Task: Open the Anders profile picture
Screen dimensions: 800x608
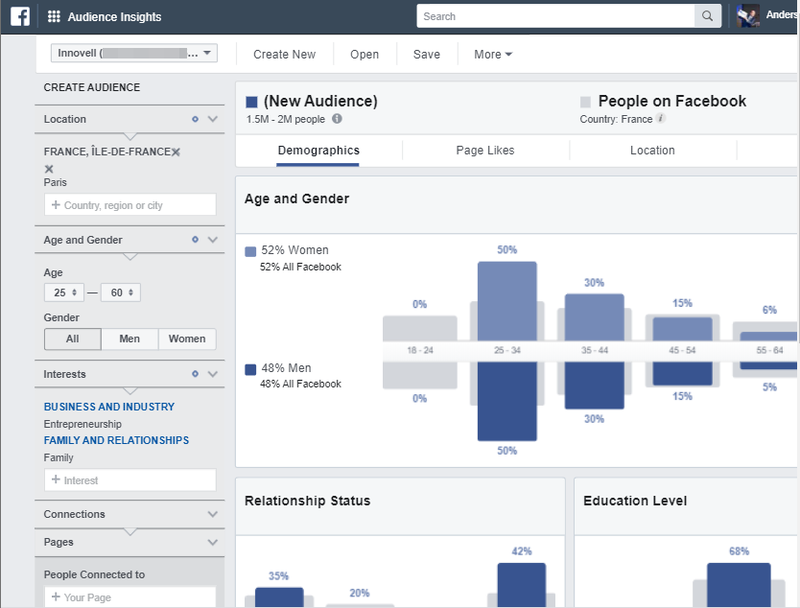Action: [748, 16]
